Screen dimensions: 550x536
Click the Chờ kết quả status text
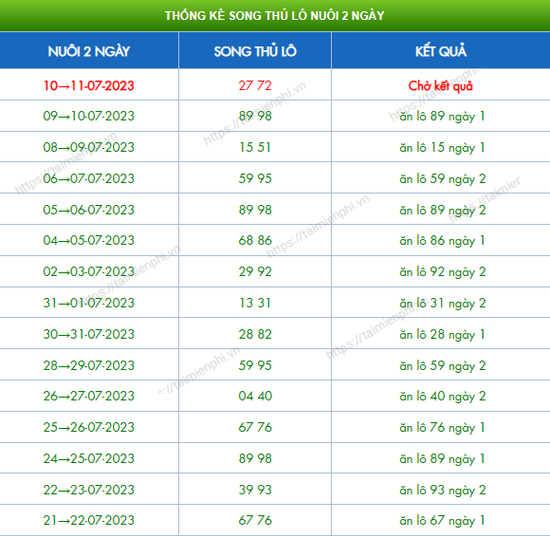[441, 86]
